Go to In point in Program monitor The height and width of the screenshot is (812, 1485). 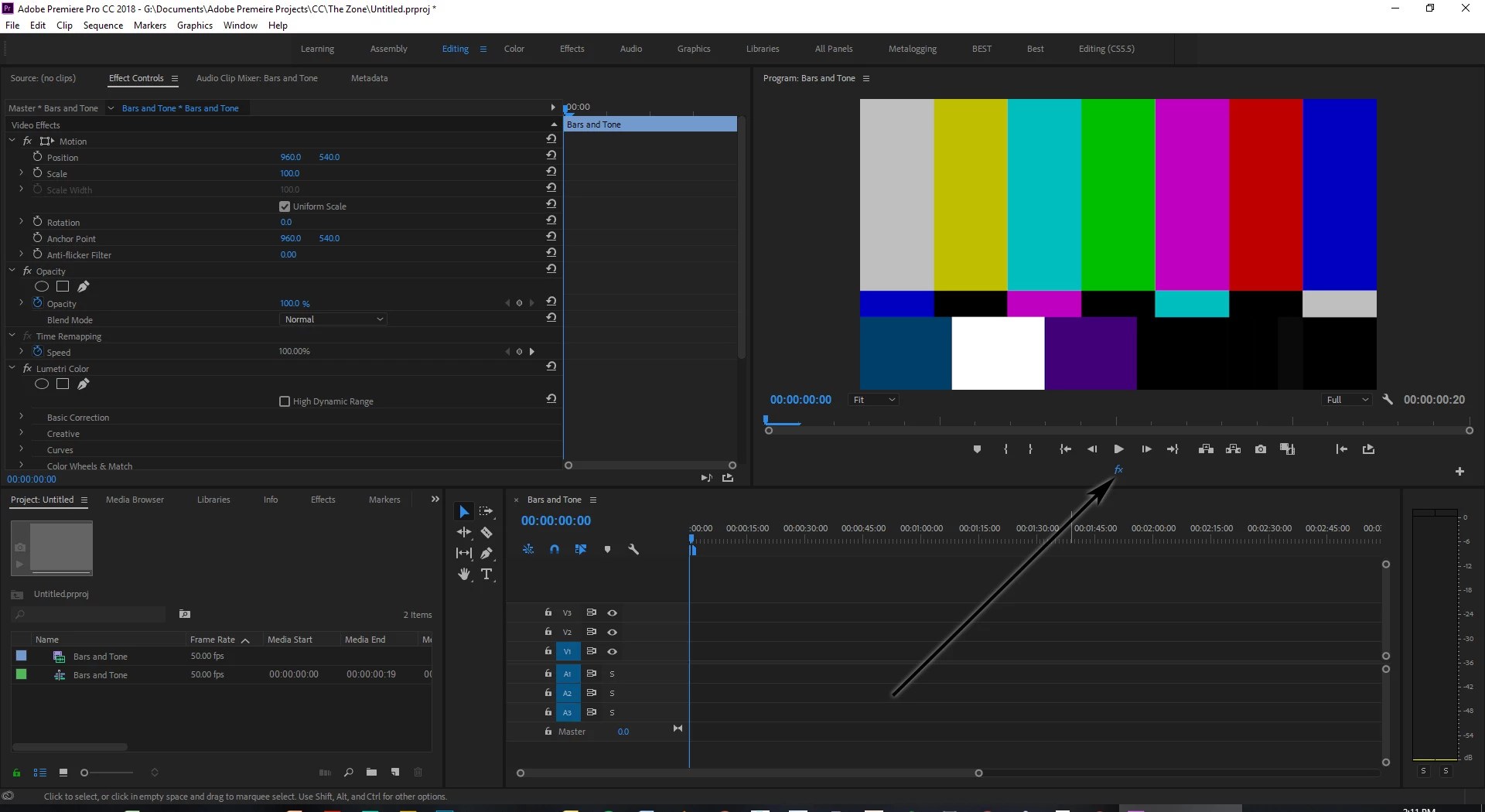point(1065,449)
